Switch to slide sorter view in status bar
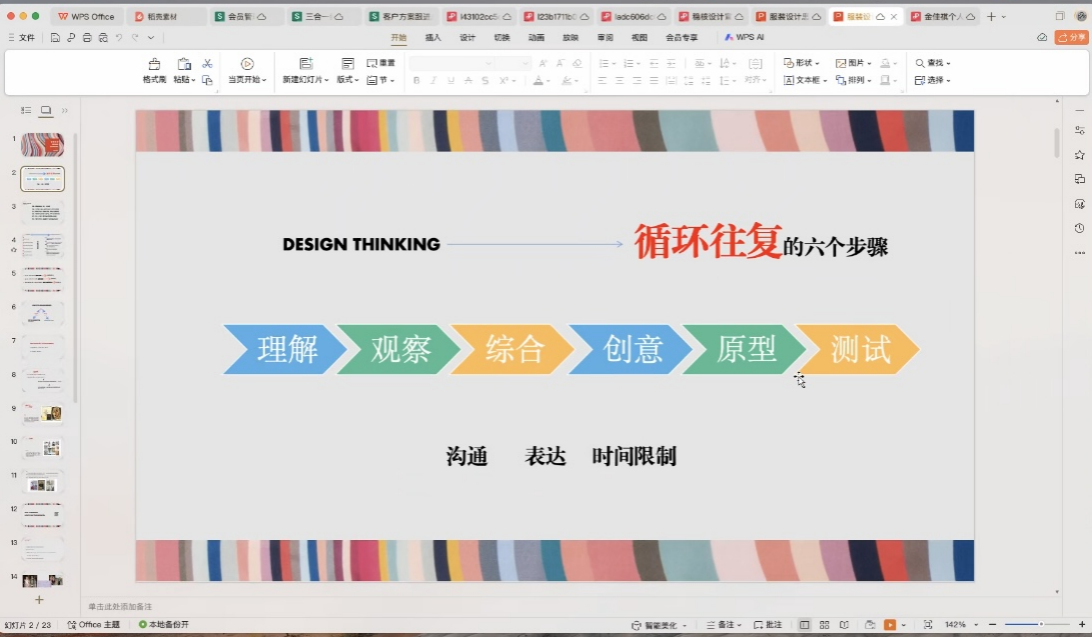The height and width of the screenshot is (637, 1092). coord(824,625)
